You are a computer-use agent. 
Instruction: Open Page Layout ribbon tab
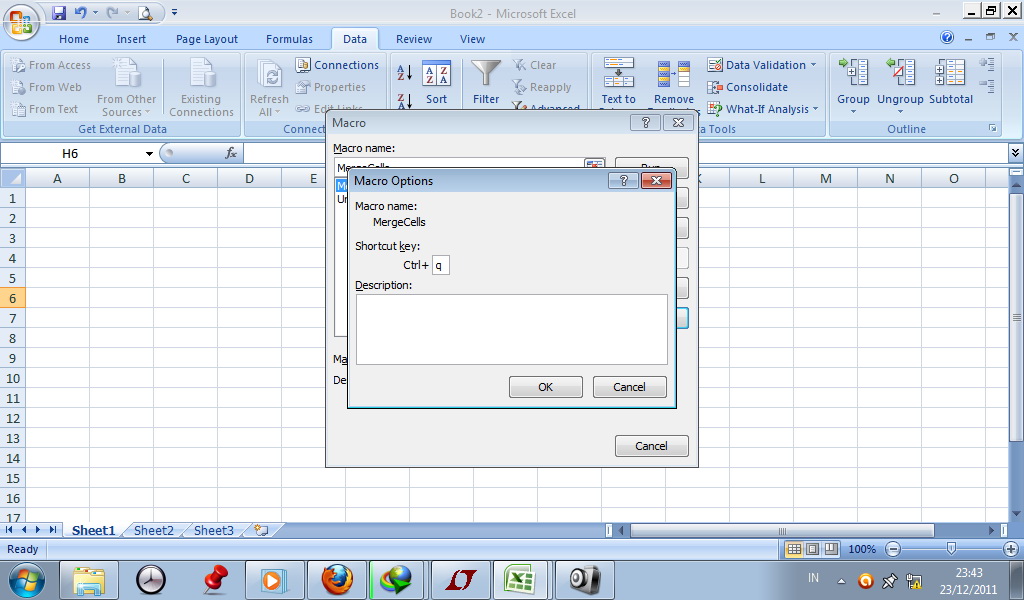coord(207,39)
